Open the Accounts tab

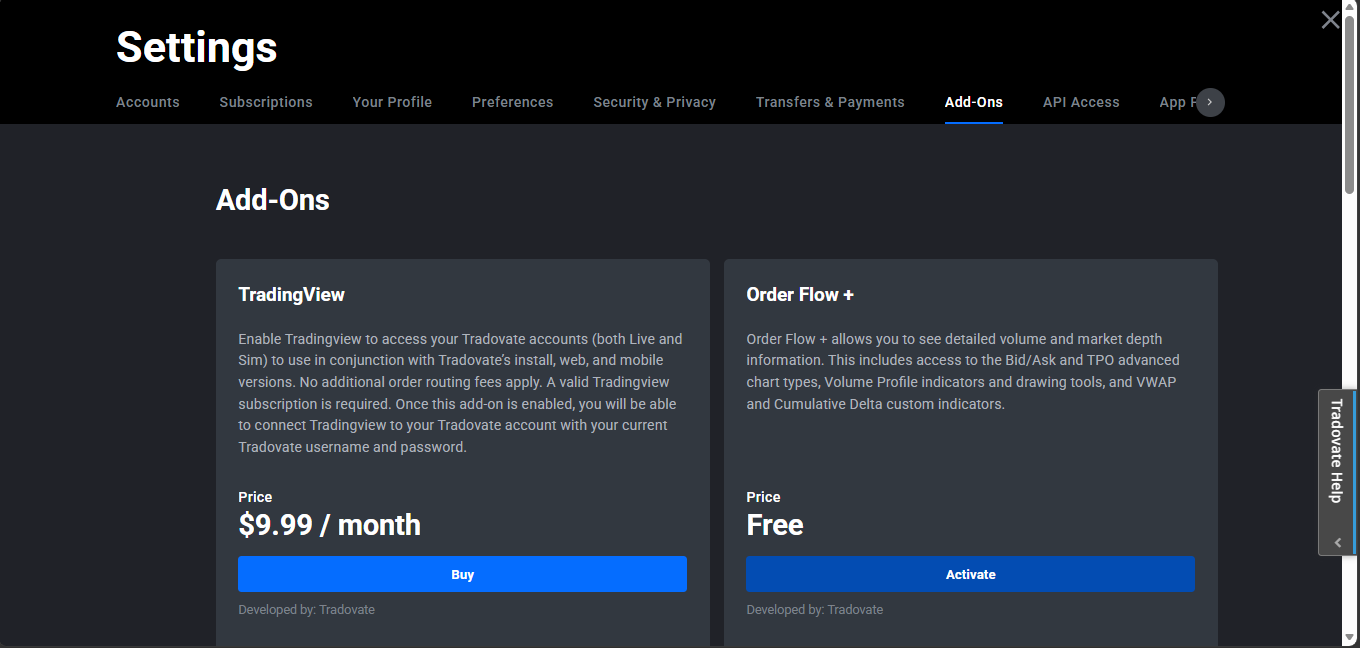click(x=148, y=102)
